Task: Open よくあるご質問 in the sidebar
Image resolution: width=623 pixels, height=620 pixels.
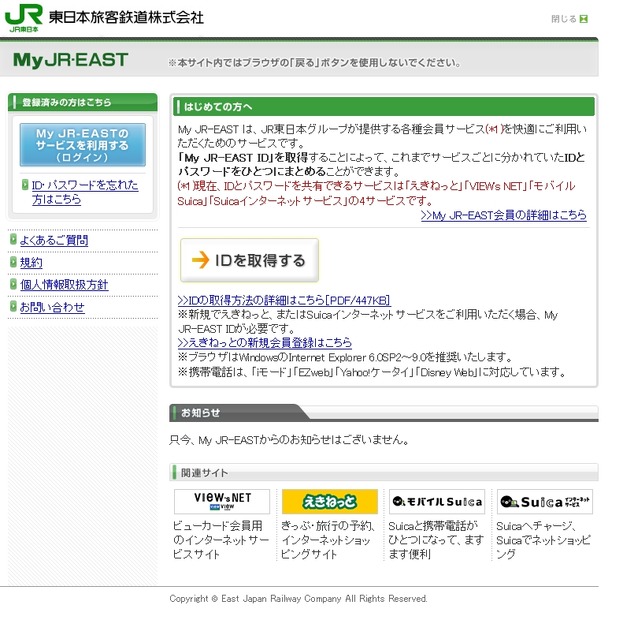Action: pyautogui.click(x=54, y=240)
